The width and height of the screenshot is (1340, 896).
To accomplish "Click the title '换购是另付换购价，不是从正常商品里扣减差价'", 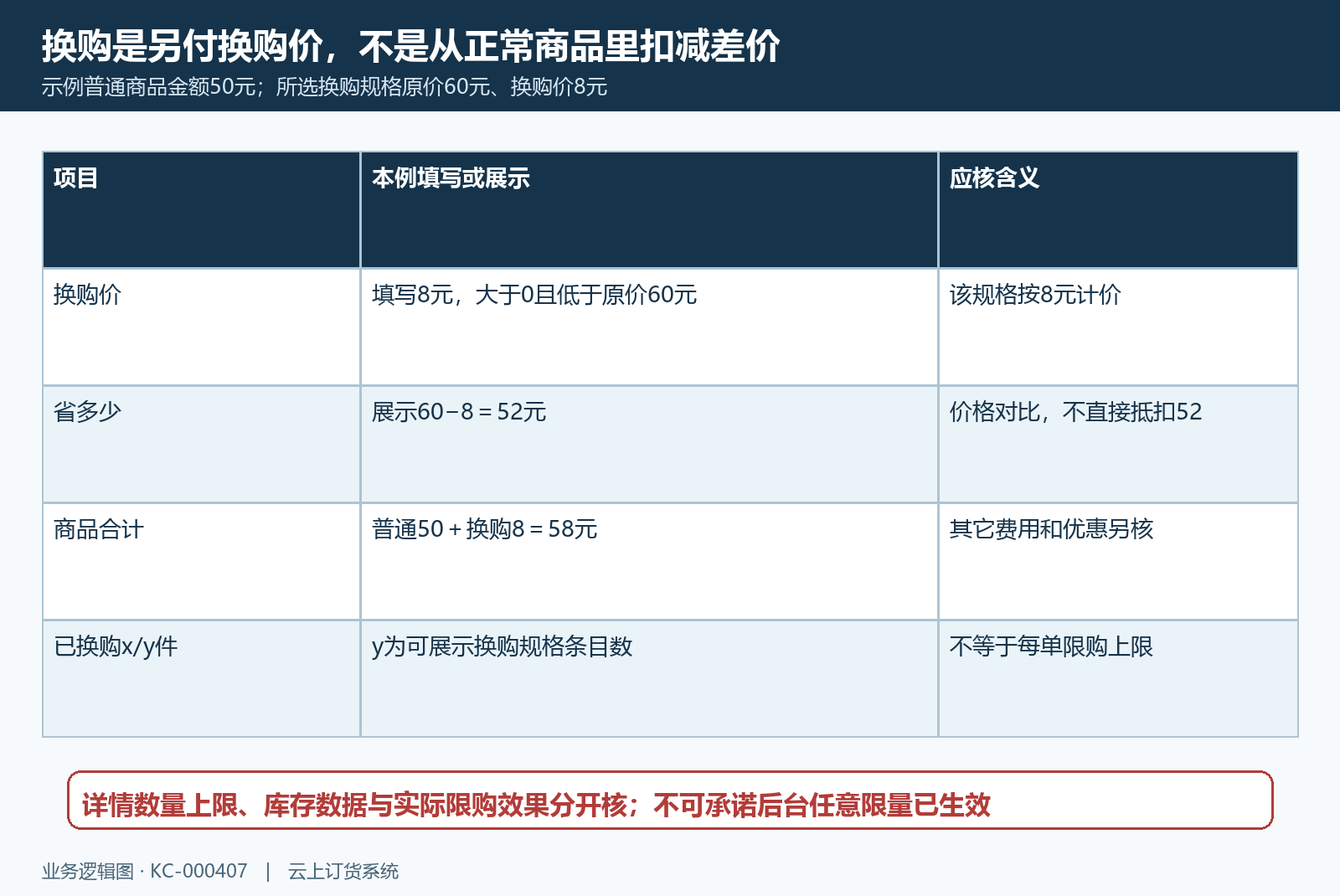I will pos(410,46).
